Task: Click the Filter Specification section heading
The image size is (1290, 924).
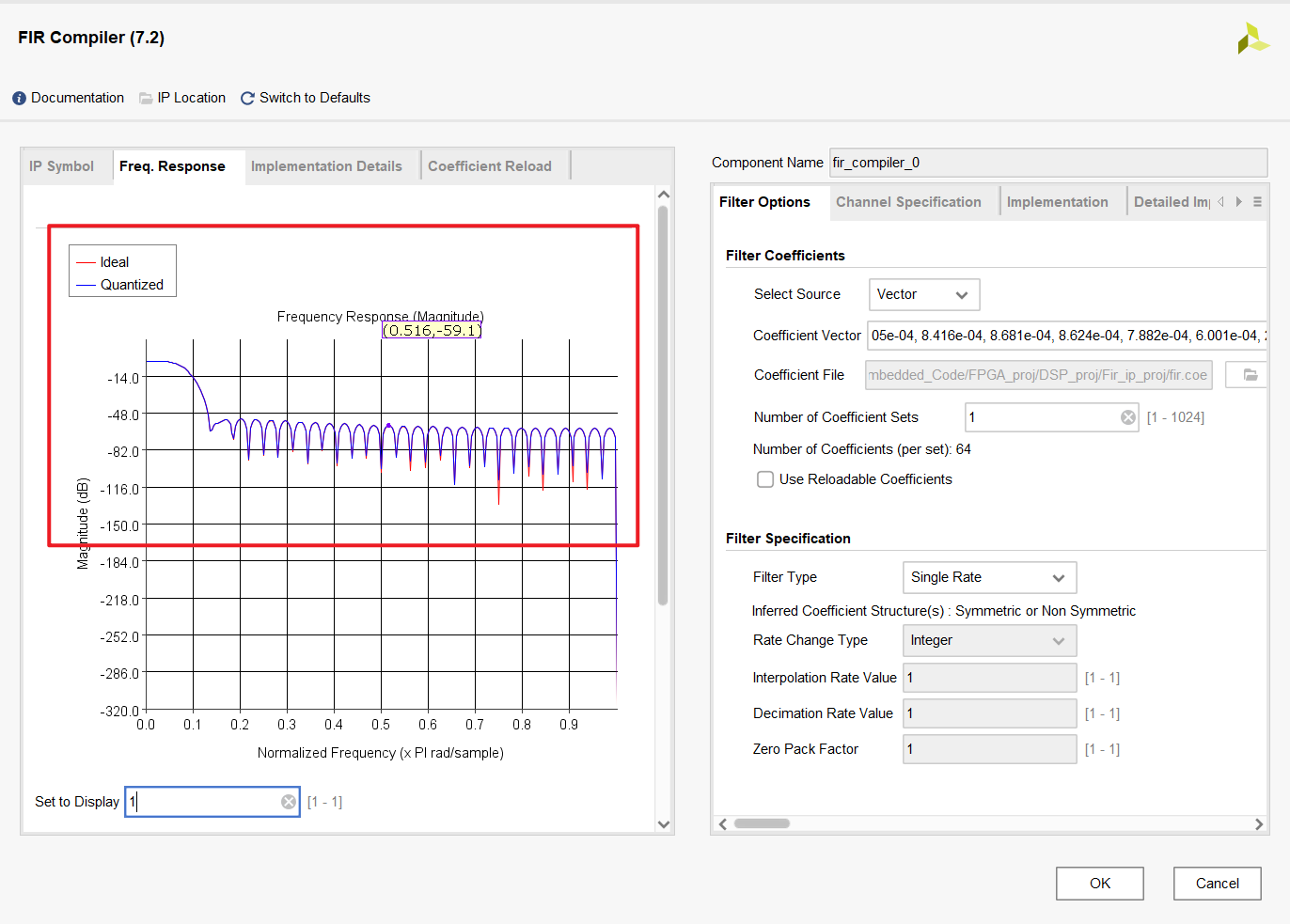Action: [x=788, y=539]
